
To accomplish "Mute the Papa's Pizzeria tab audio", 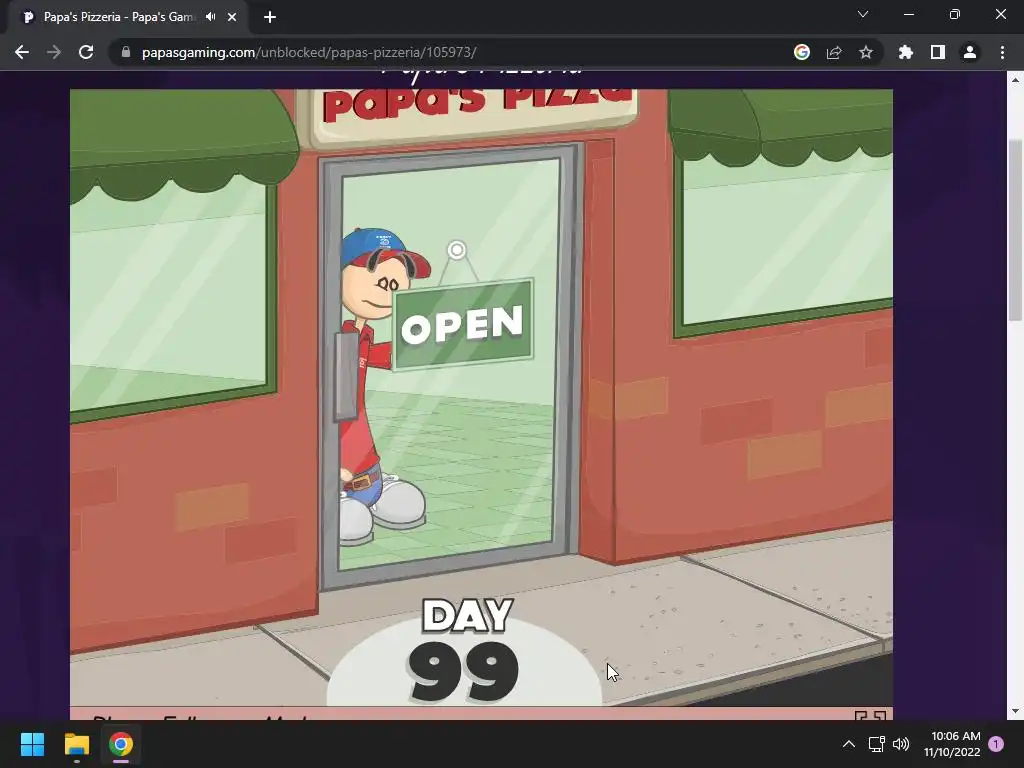I will click(x=210, y=17).
